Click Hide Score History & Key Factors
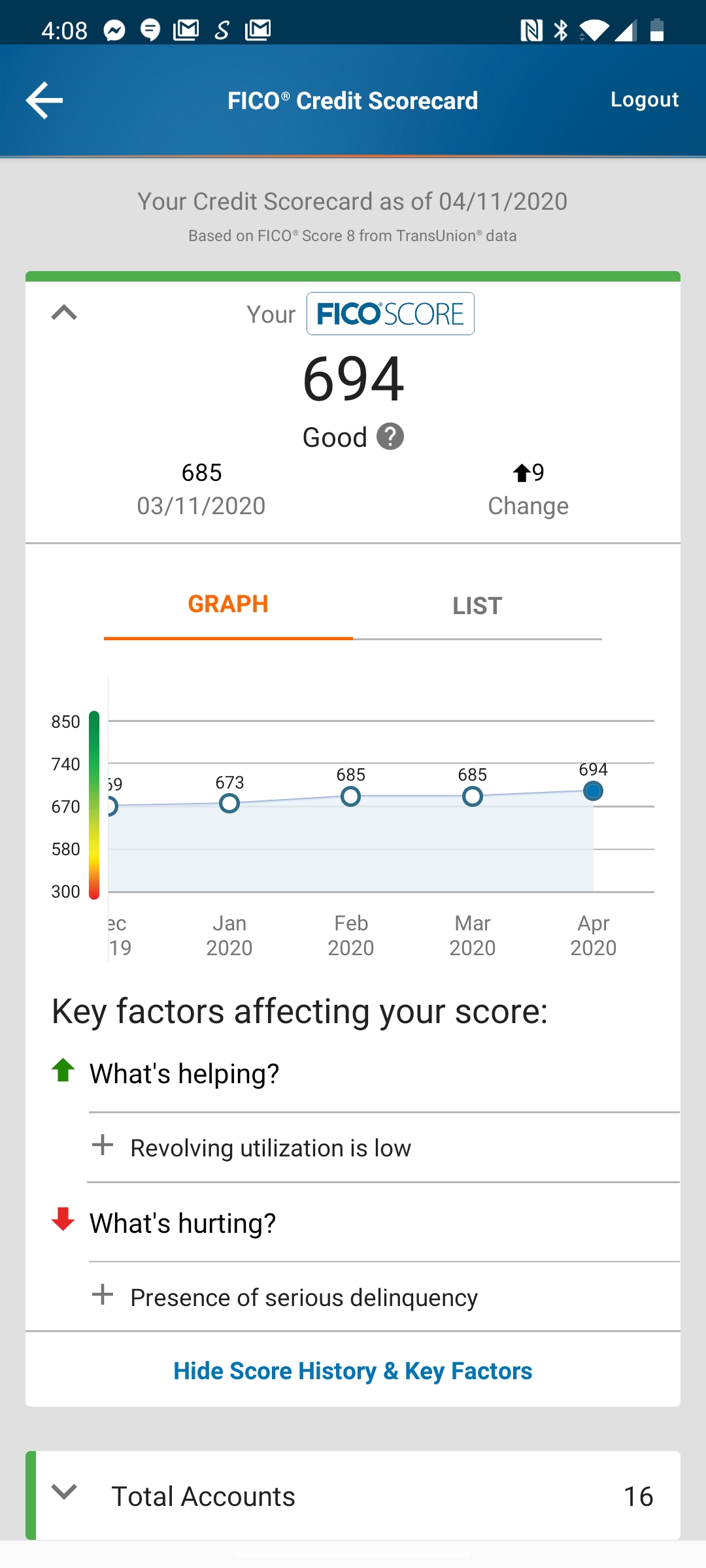Image resolution: width=706 pixels, height=1568 pixels. click(353, 1371)
